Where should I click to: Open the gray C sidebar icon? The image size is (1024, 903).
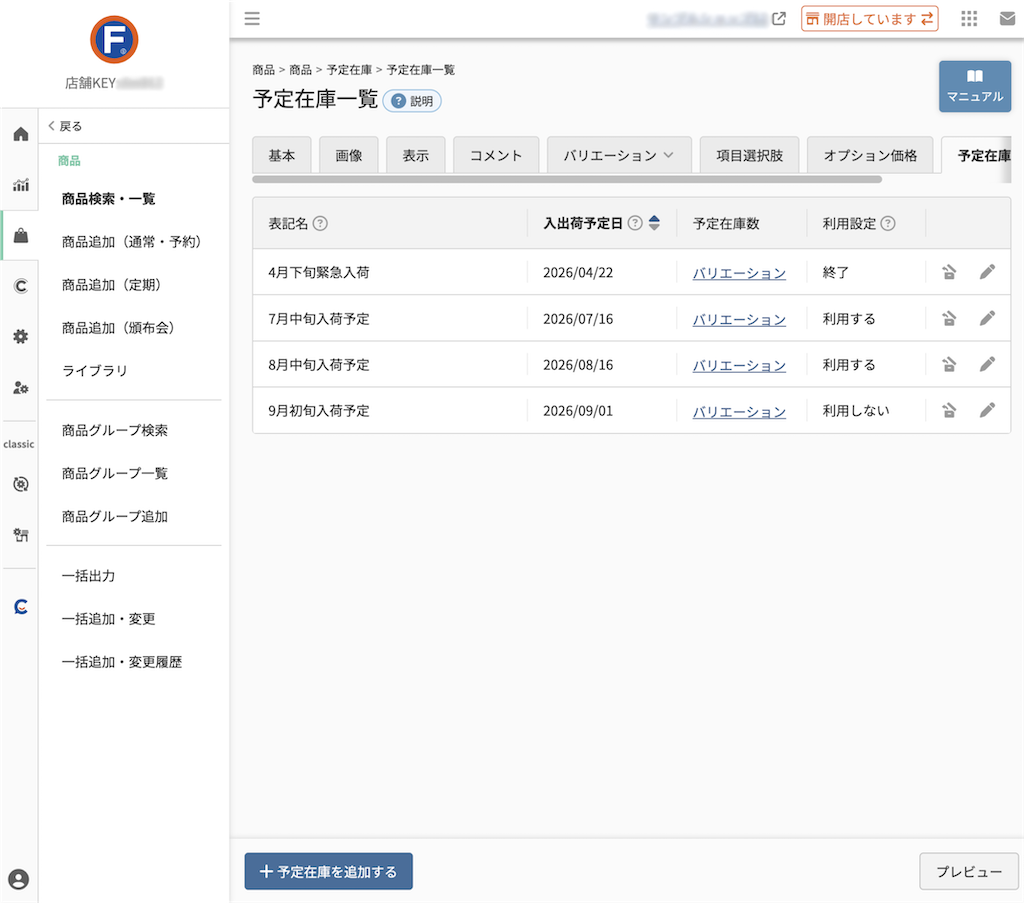[x=21, y=286]
